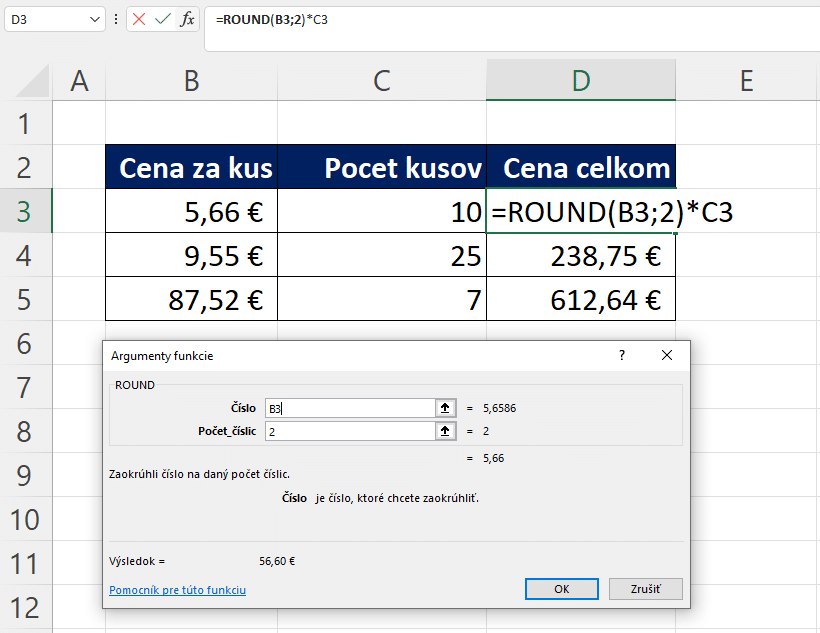The height and width of the screenshot is (633, 820).
Task: Focus the Počet_číslic argument field
Action: pyautogui.click(x=350, y=431)
